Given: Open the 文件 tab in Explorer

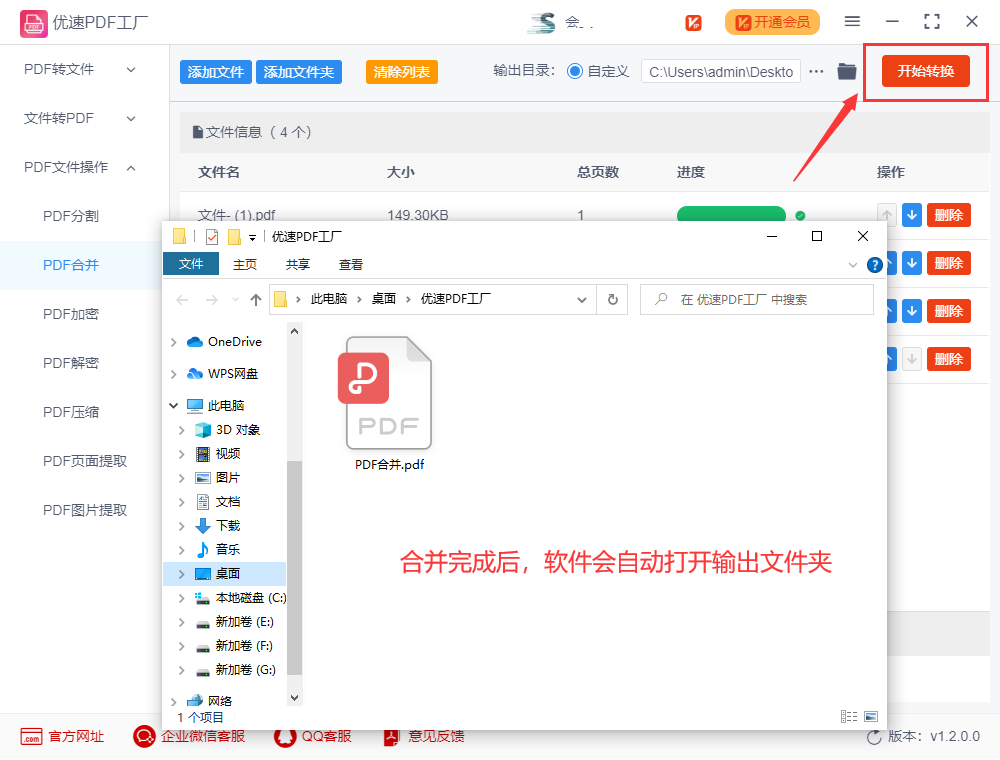Looking at the screenshot, I should (x=191, y=264).
